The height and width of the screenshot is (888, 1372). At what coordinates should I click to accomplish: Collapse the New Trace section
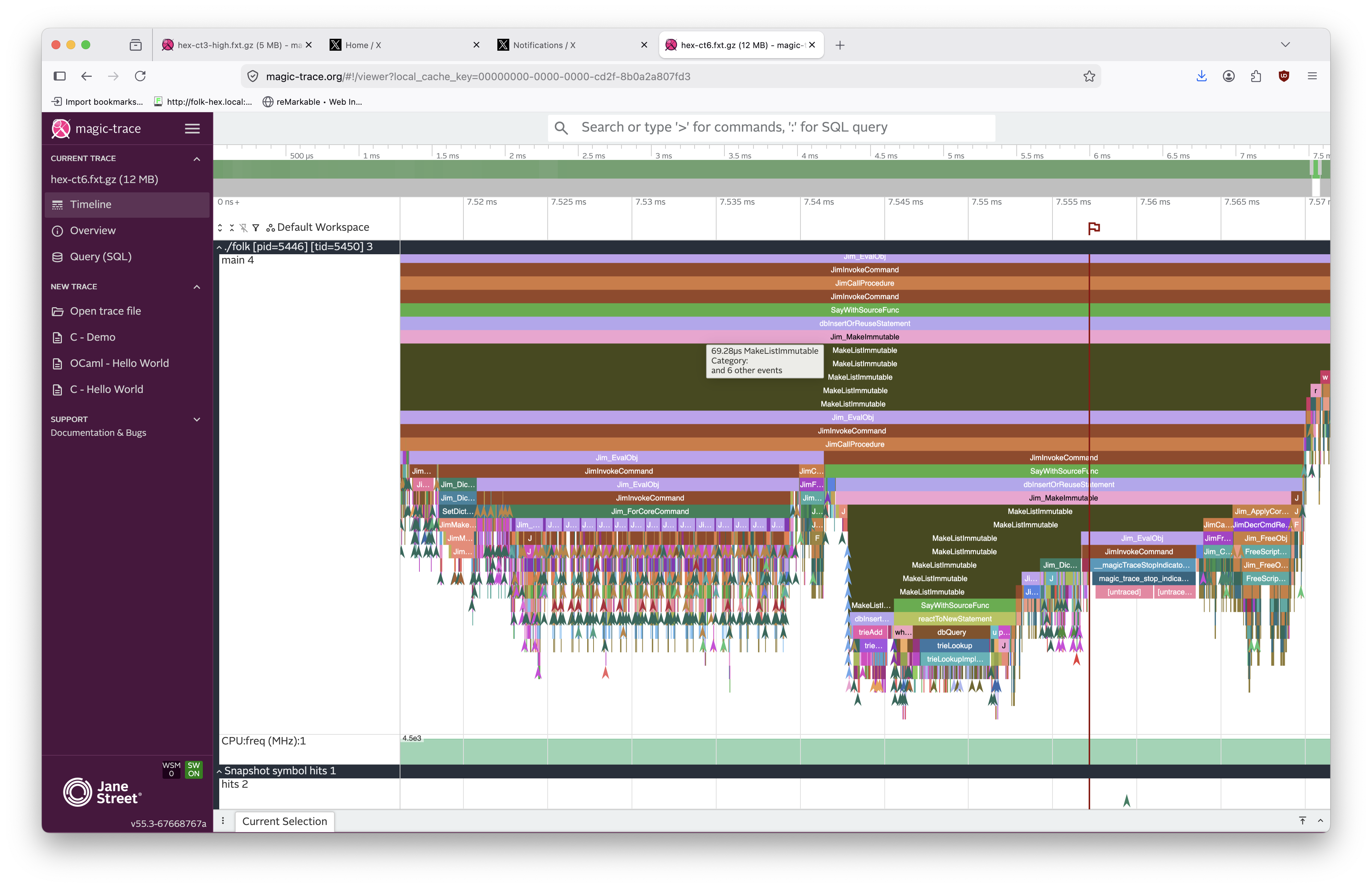(x=196, y=287)
